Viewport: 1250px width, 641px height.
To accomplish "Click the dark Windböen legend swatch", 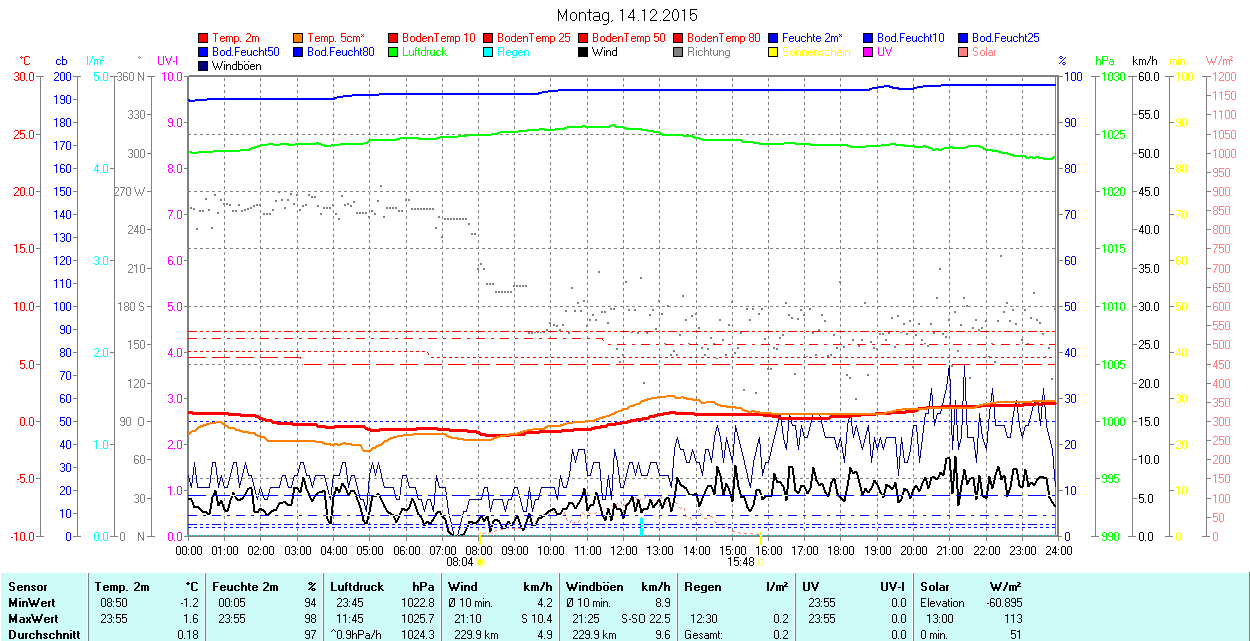I will pos(204,66).
